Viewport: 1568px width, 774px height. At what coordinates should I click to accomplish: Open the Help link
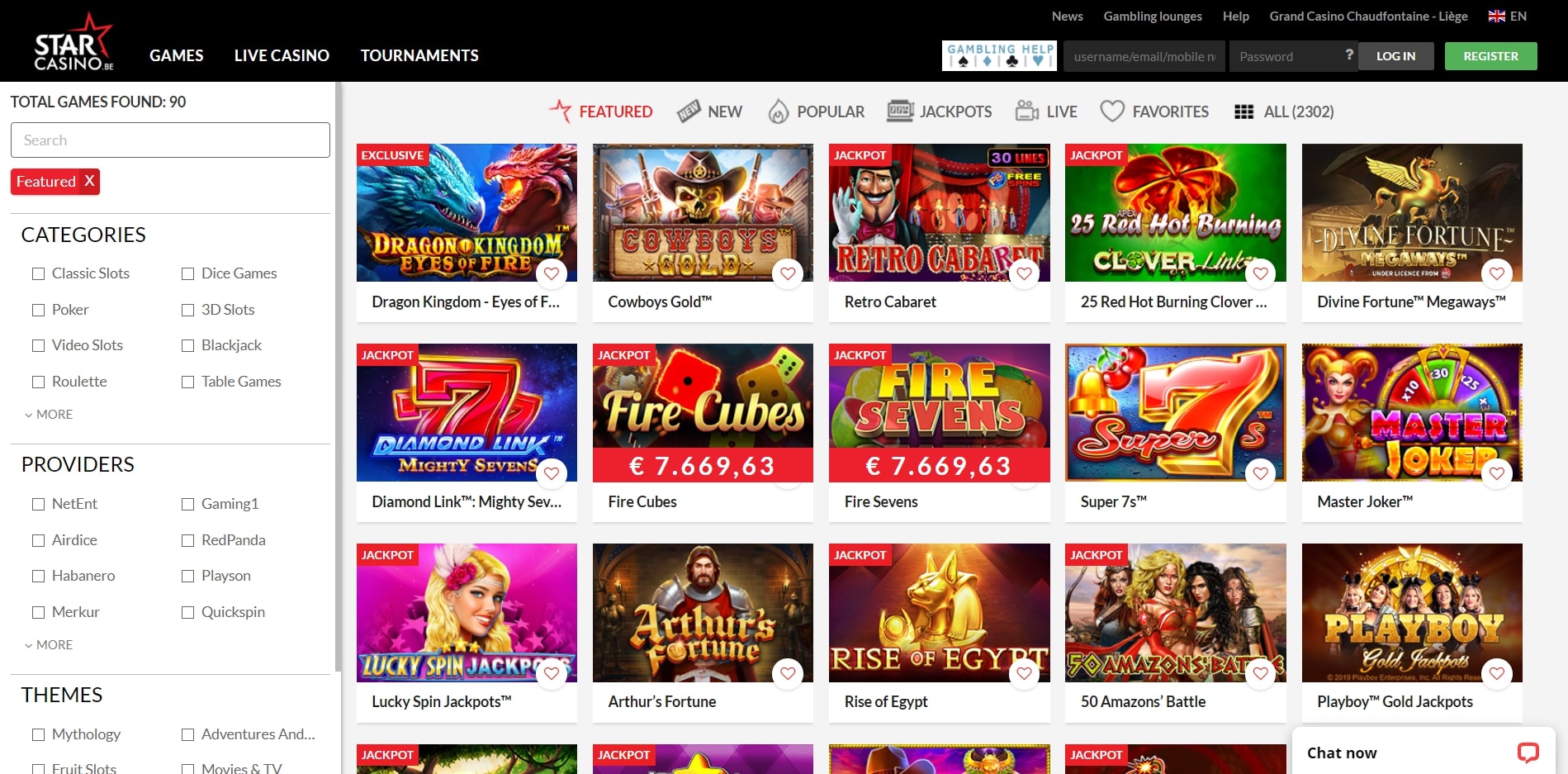pyautogui.click(x=1235, y=16)
